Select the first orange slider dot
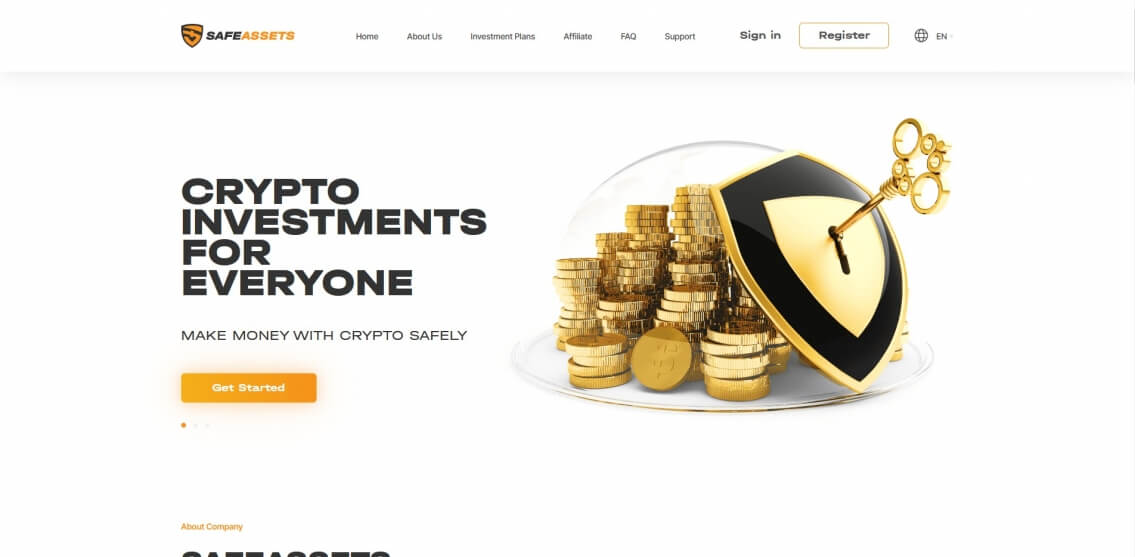 183,425
